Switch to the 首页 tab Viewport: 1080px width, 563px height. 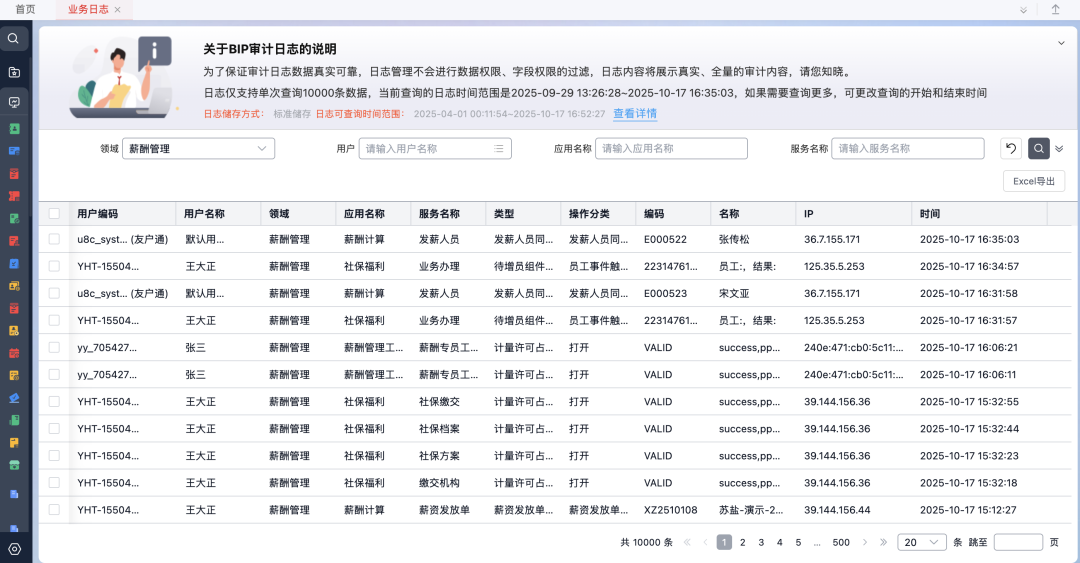[25, 10]
